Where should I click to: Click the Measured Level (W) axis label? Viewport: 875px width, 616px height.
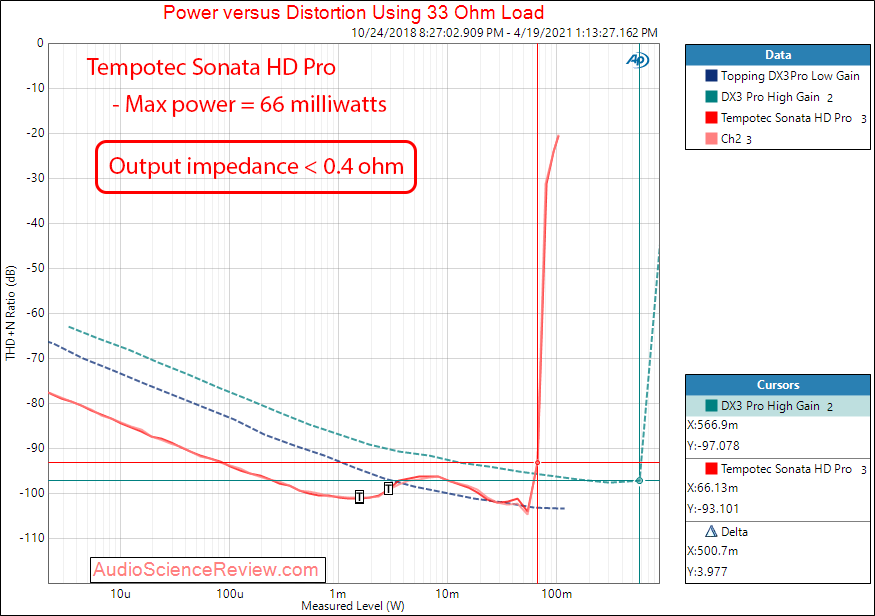(353, 606)
